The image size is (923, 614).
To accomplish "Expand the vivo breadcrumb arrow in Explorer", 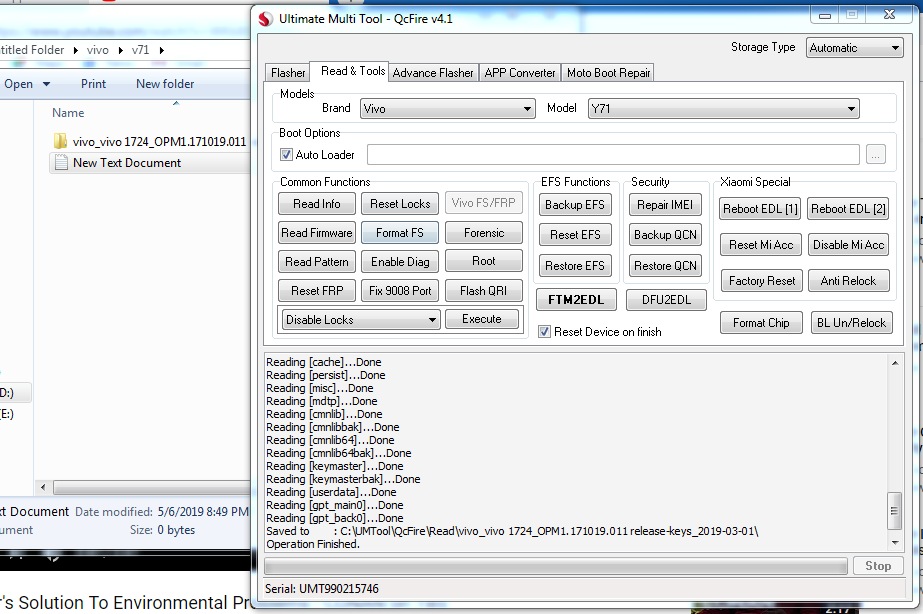I will [121, 50].
